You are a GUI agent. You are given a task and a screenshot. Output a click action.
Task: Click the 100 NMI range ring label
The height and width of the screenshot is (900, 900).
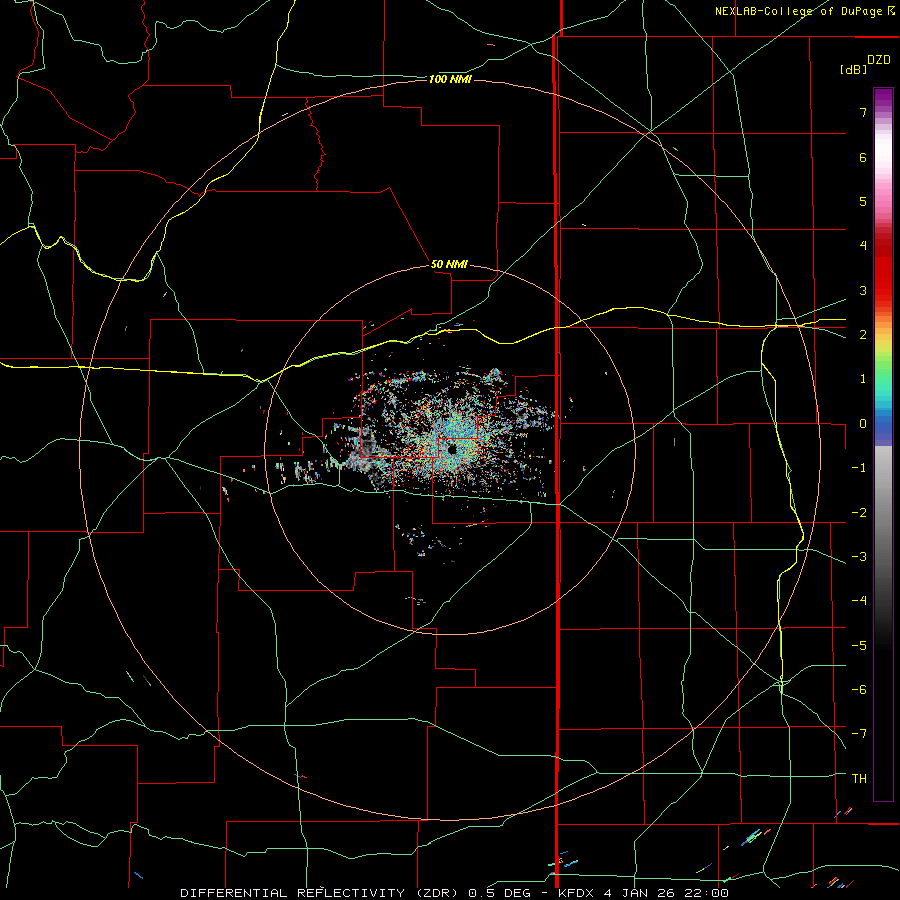[450, 79]
